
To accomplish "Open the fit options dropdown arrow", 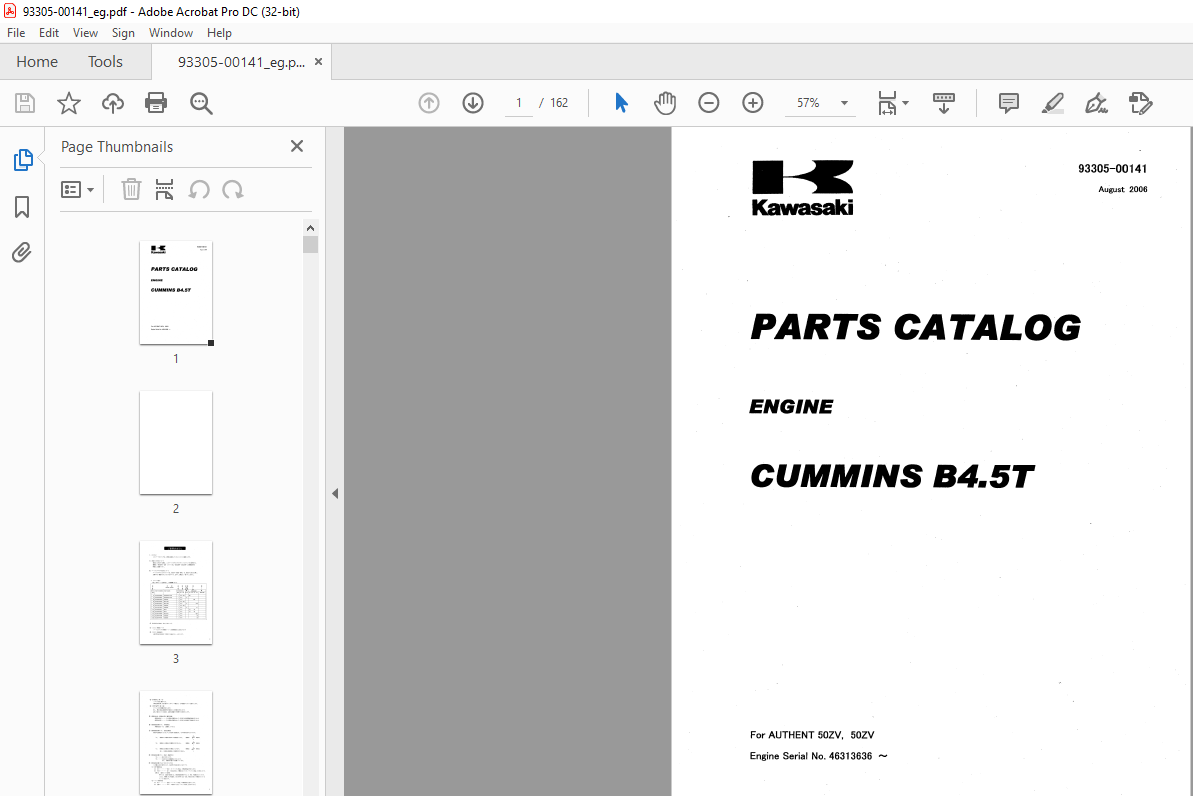I will pos(905,103).
